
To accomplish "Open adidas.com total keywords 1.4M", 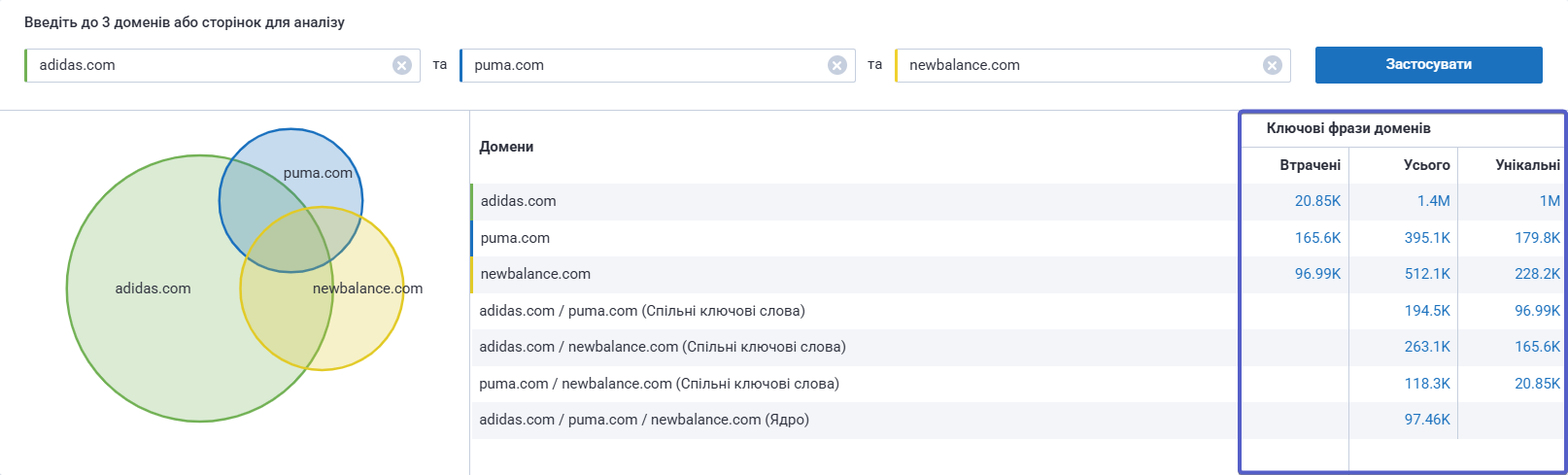I will click(1433, 201).
